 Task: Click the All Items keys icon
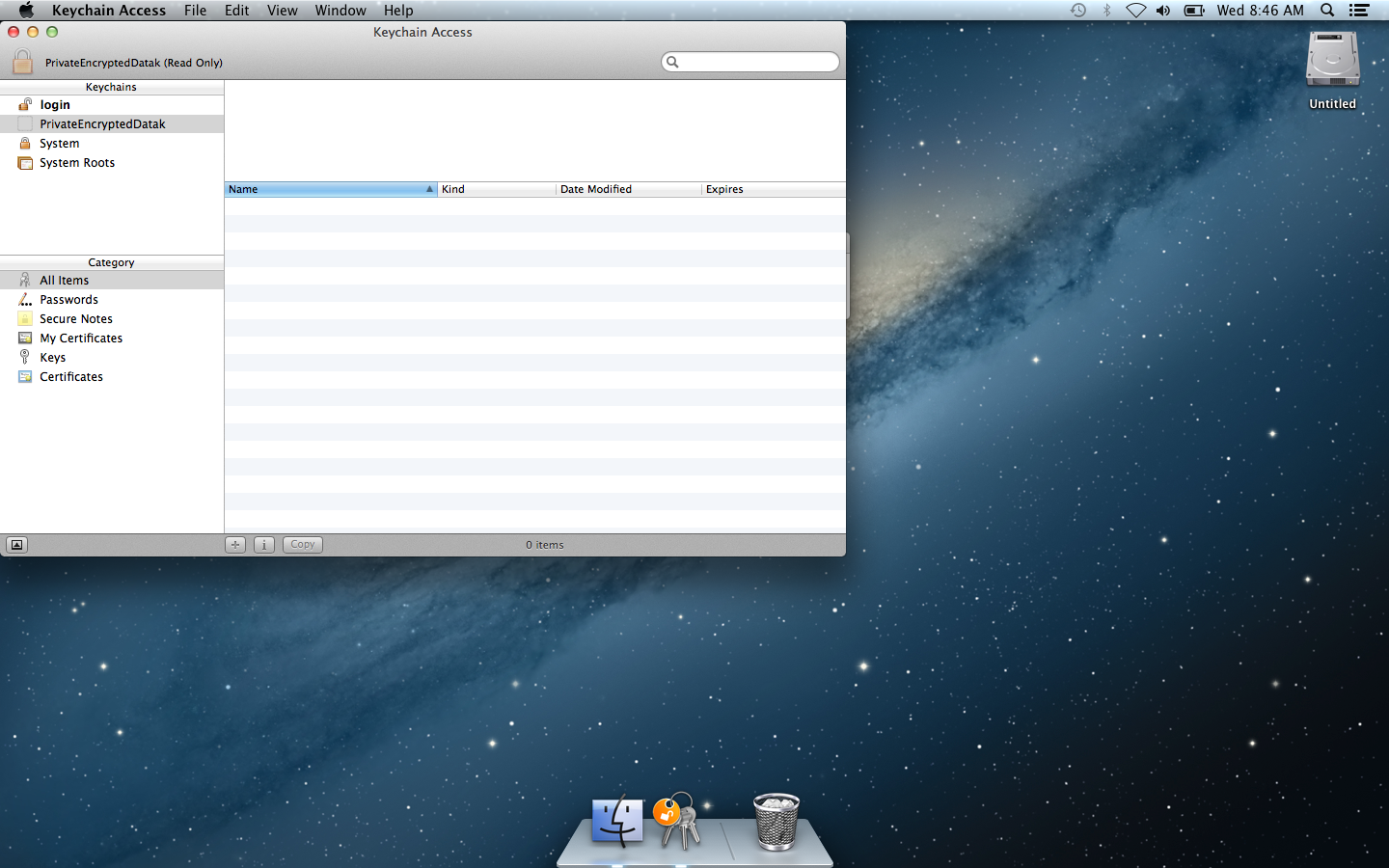tap(25, 280)
